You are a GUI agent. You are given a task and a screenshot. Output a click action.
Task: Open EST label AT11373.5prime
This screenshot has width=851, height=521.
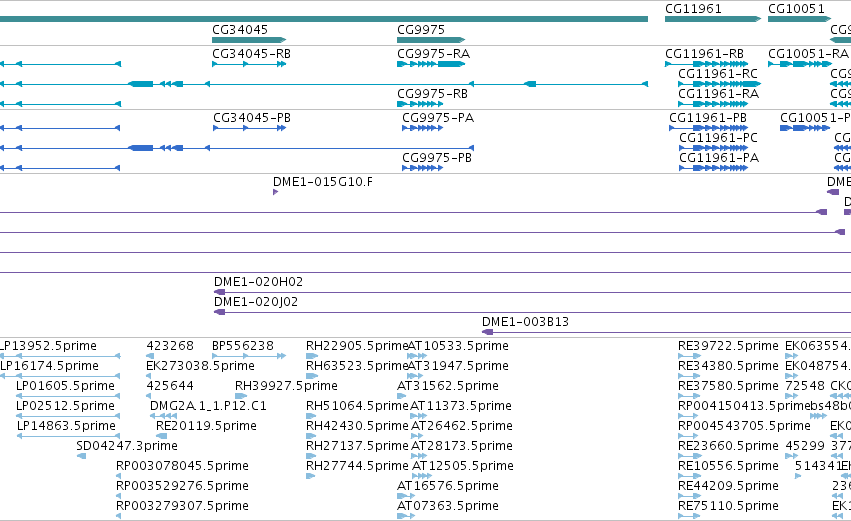pos(461,406)
